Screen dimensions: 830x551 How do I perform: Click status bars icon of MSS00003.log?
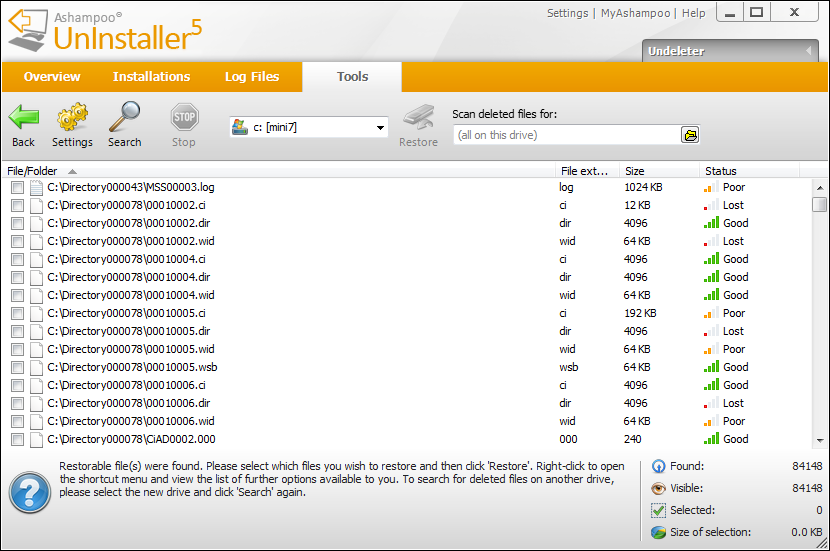click(711, 187)
